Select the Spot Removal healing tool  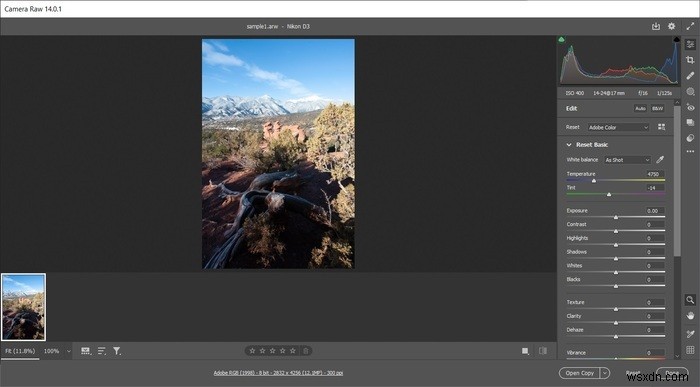coord(690,75)
